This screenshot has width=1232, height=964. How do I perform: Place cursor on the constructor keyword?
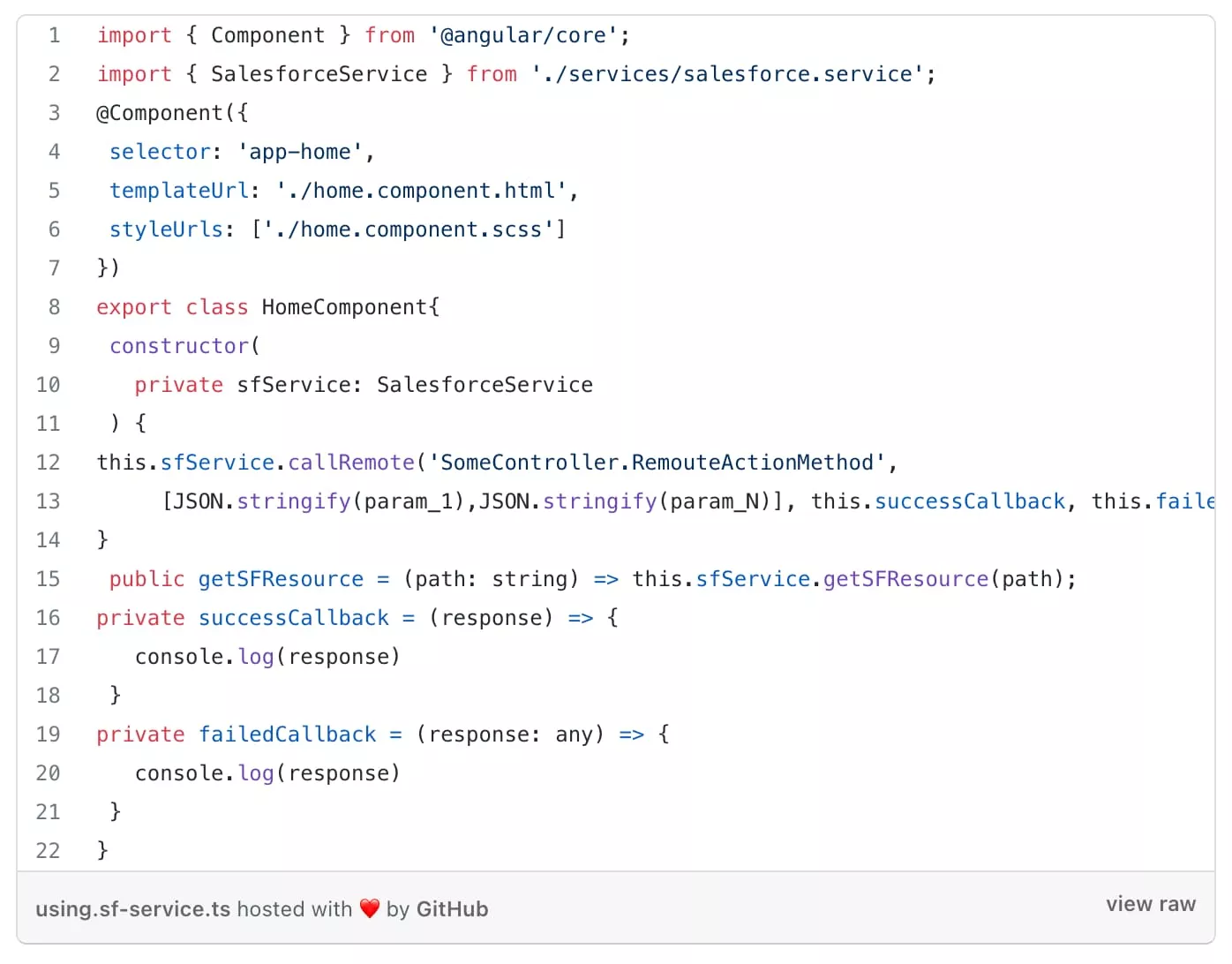tap(179, 346)
